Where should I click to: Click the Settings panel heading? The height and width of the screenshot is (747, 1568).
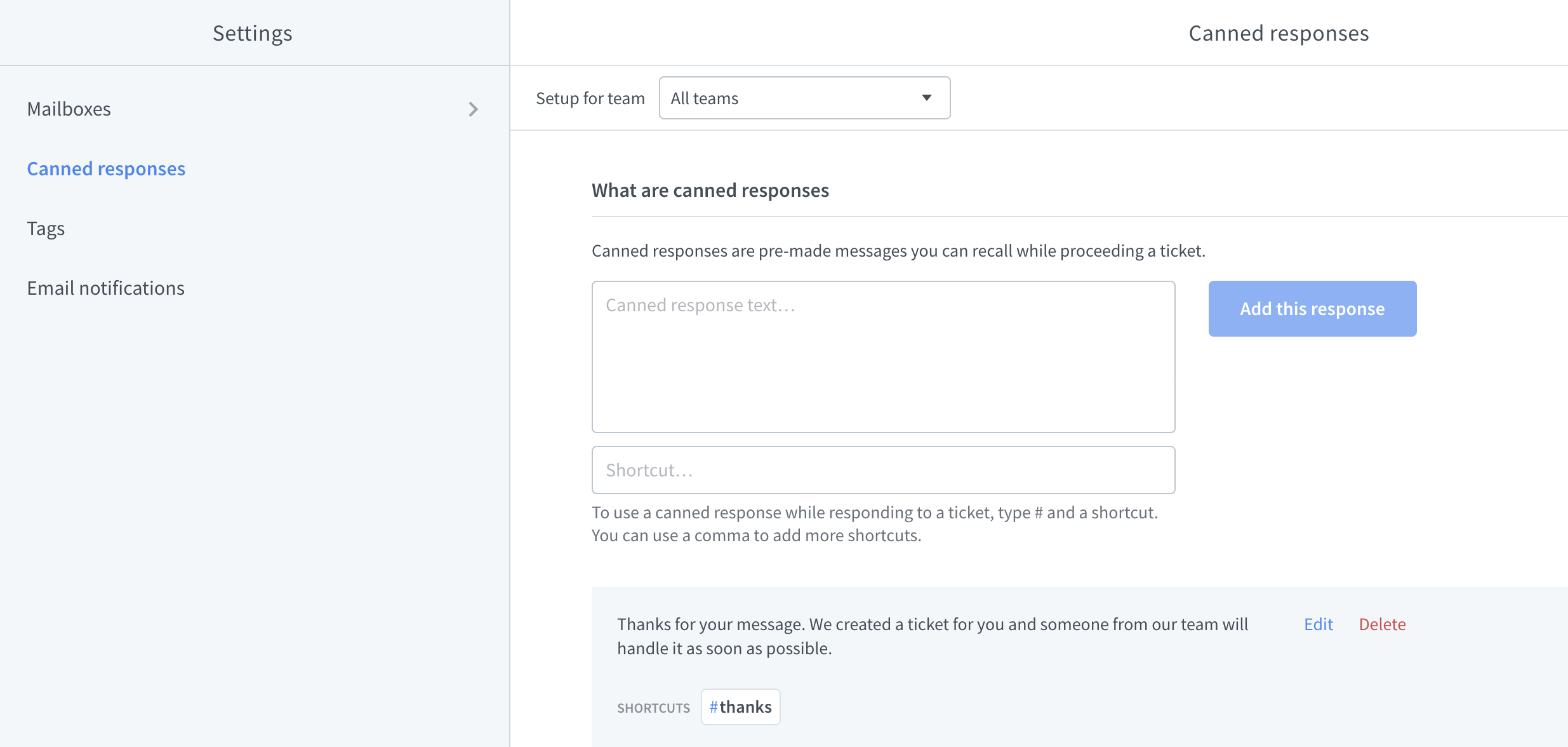click(x=252, y=32)
